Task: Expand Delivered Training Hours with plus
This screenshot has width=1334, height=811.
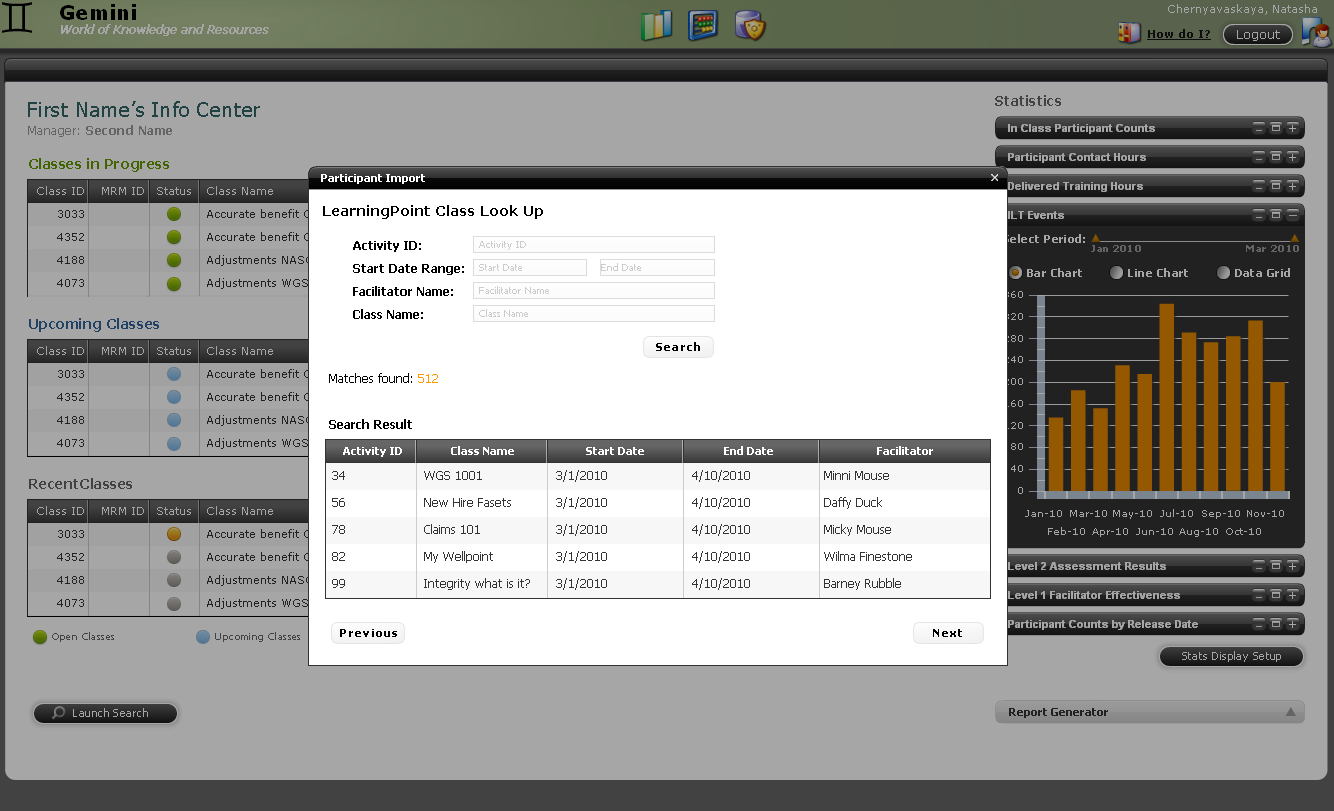Action: coord(1293,186)
